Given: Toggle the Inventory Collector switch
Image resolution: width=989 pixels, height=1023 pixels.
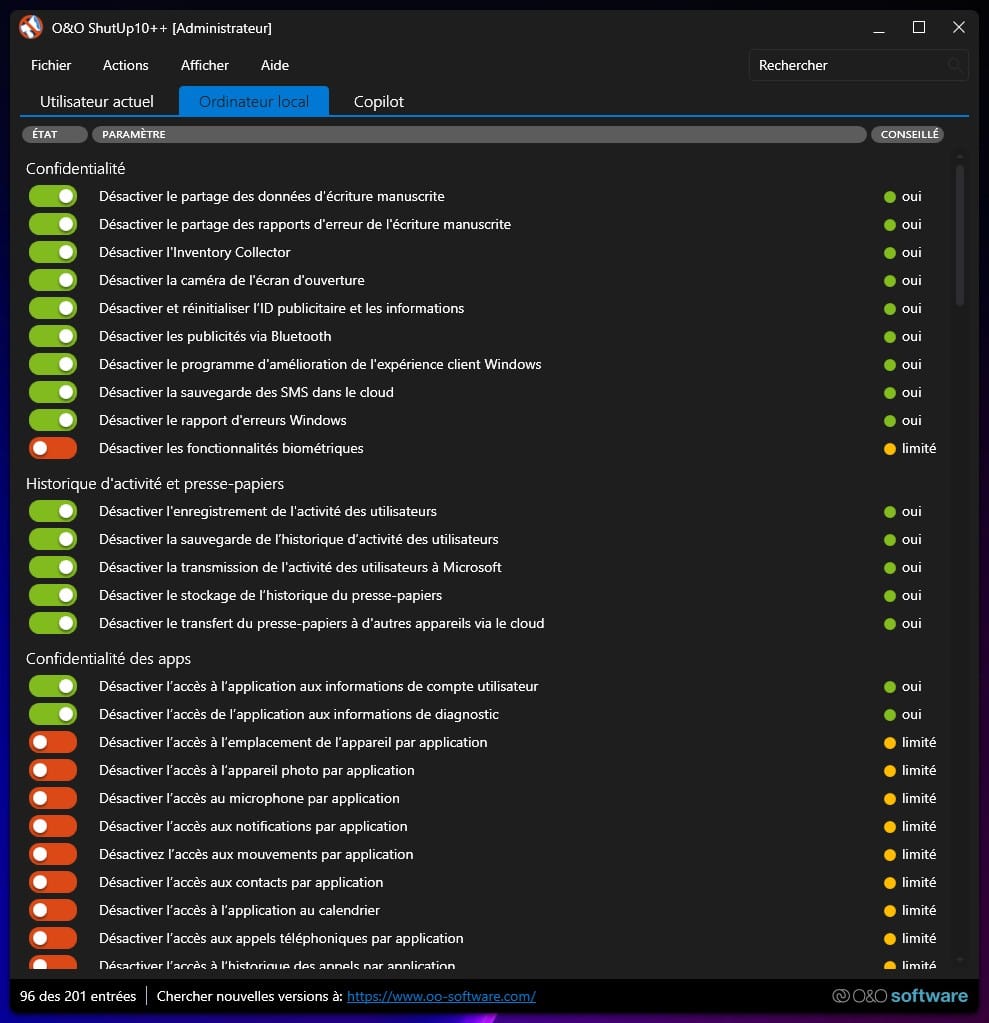Looking at the screenshot, I should point(53,252).
